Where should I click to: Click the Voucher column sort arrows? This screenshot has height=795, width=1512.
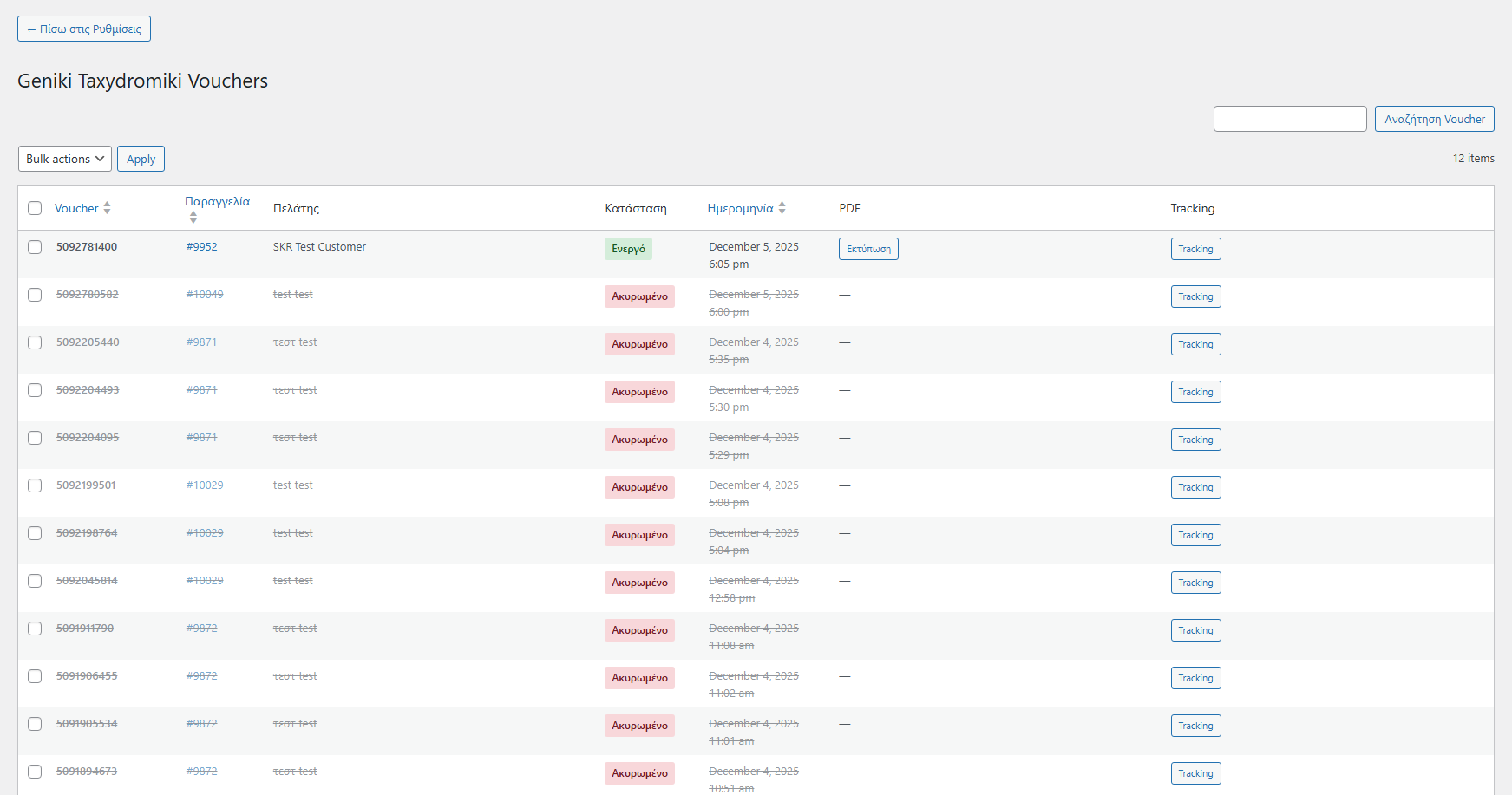[107, 208]
